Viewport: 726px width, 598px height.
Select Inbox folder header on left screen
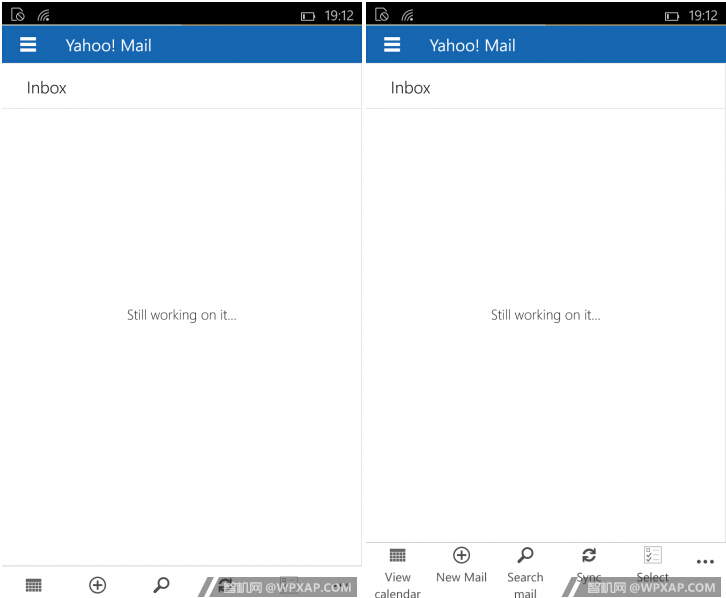pyautogui.click(x=47, y=88)
